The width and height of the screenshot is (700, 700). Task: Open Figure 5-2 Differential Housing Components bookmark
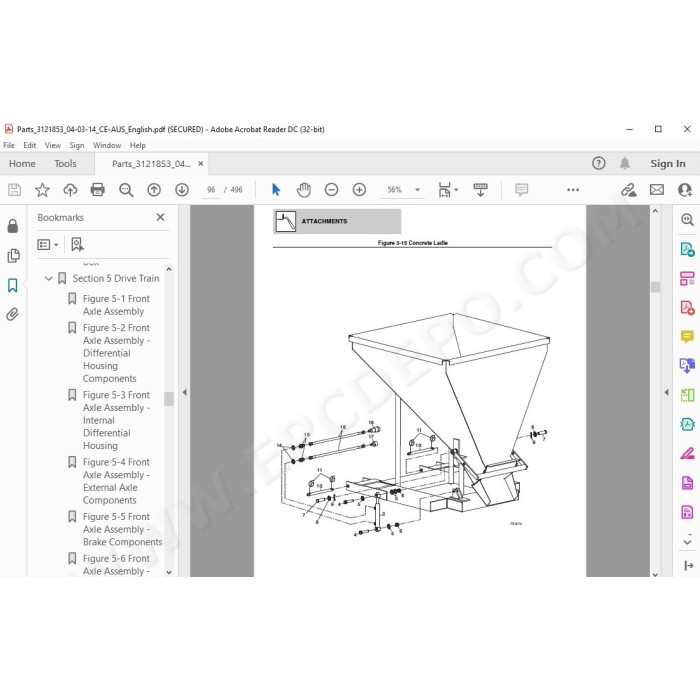tap(116, 353)
